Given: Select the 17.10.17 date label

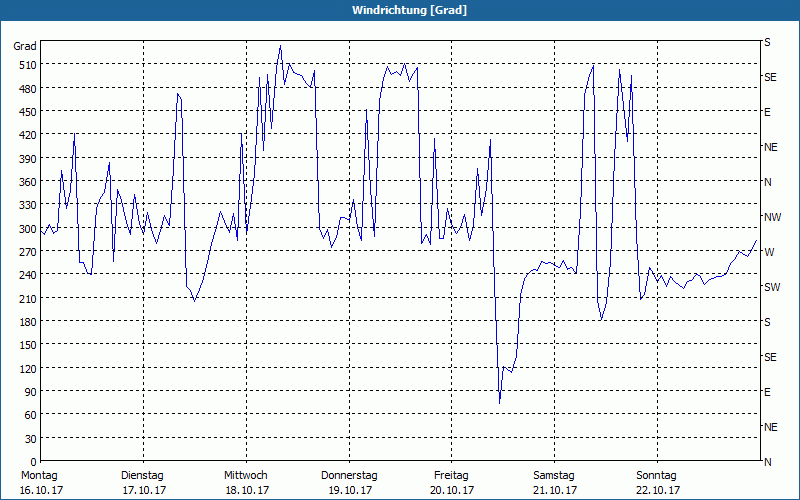Looking at the screenshot, I should point(144,490).
